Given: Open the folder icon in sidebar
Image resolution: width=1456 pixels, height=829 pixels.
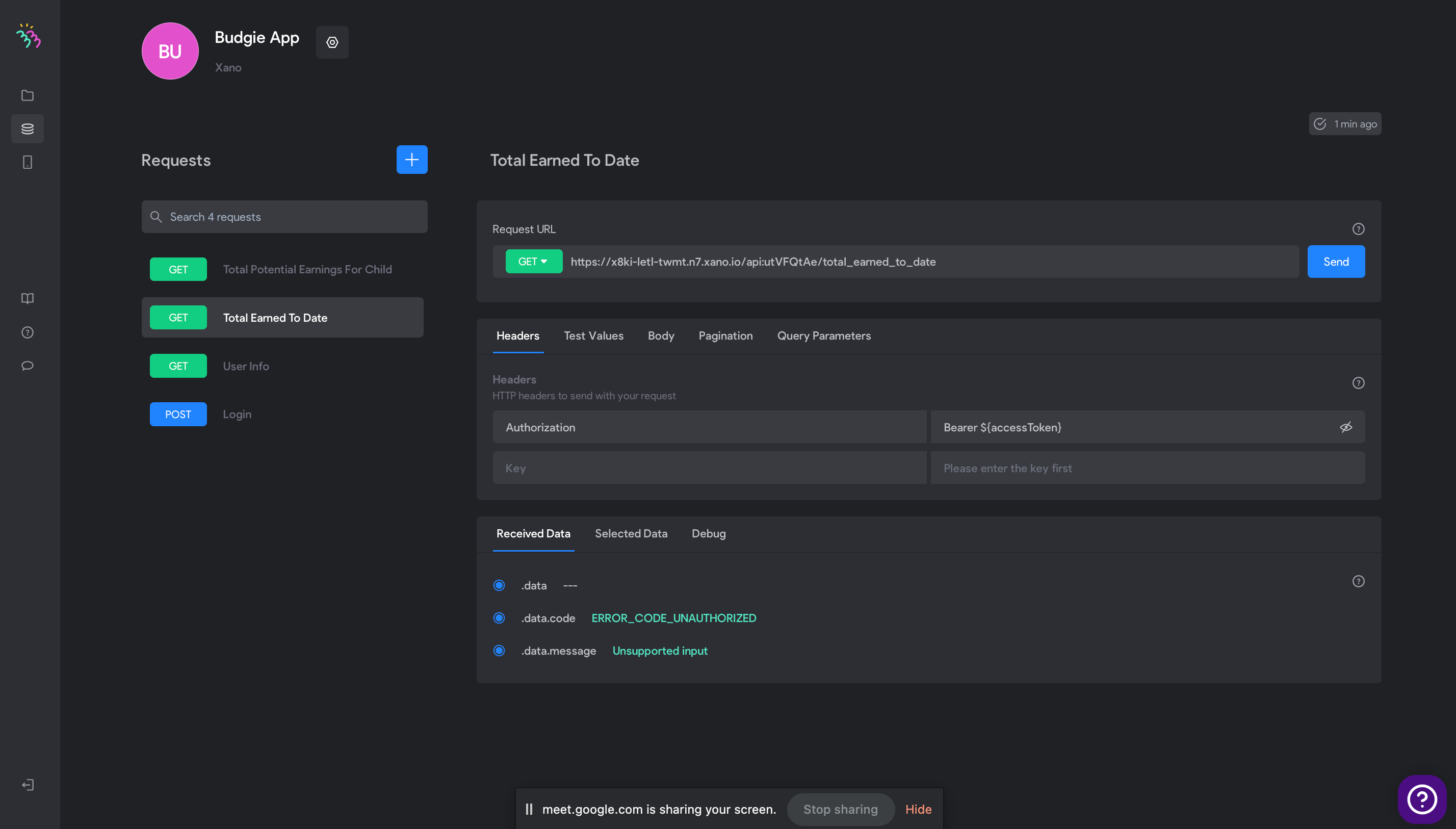Looking at the screenshot, I should pos(28,95).
